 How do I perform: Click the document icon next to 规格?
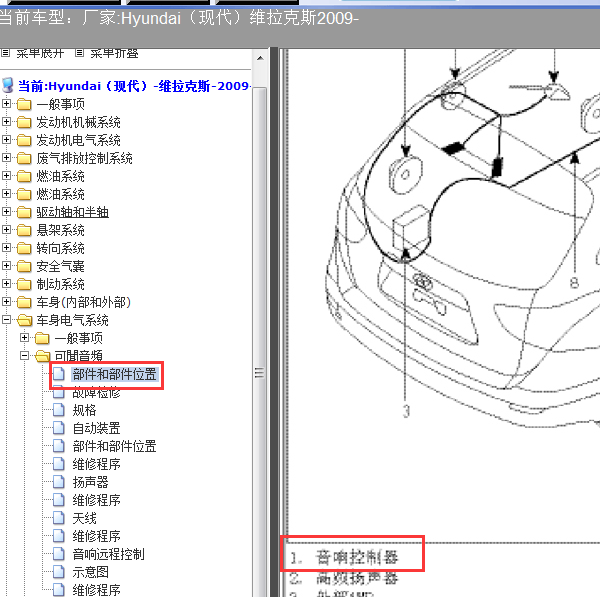[x=59, y=410]
